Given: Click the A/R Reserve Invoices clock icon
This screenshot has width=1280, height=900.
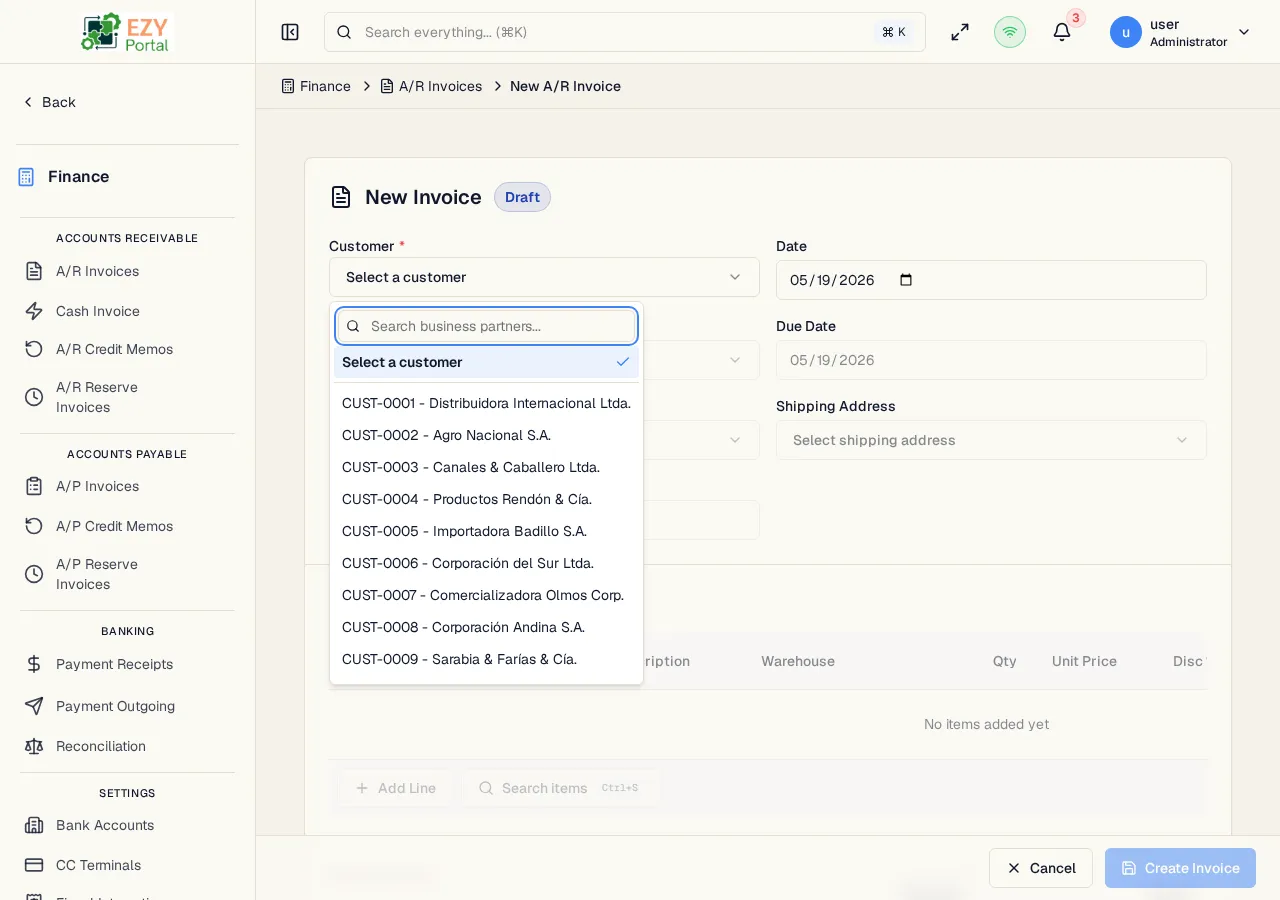Looking at the screenshot, I should point(34,397).
